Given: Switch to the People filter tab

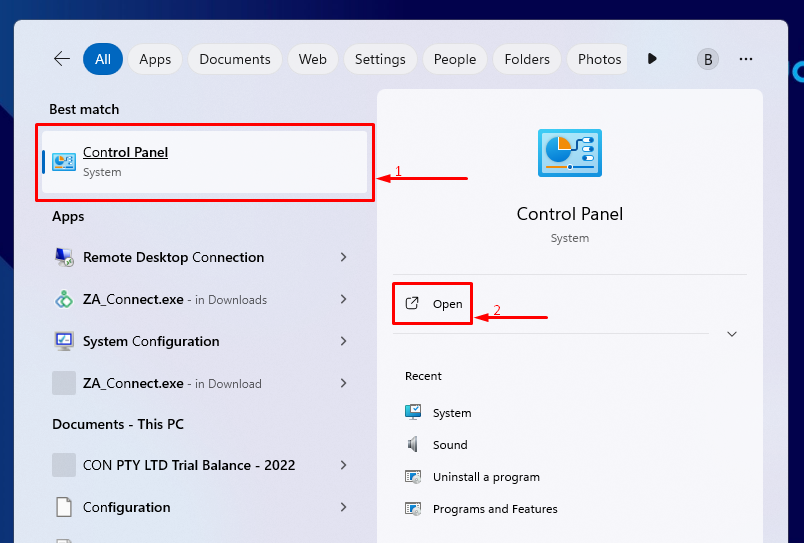Looking at the screenshot, I should [x=455, y=59].
